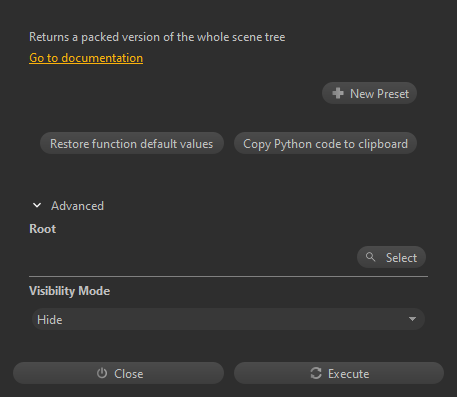Click the plus icon on New Preset
457x397 pixels.
[338, 93]
